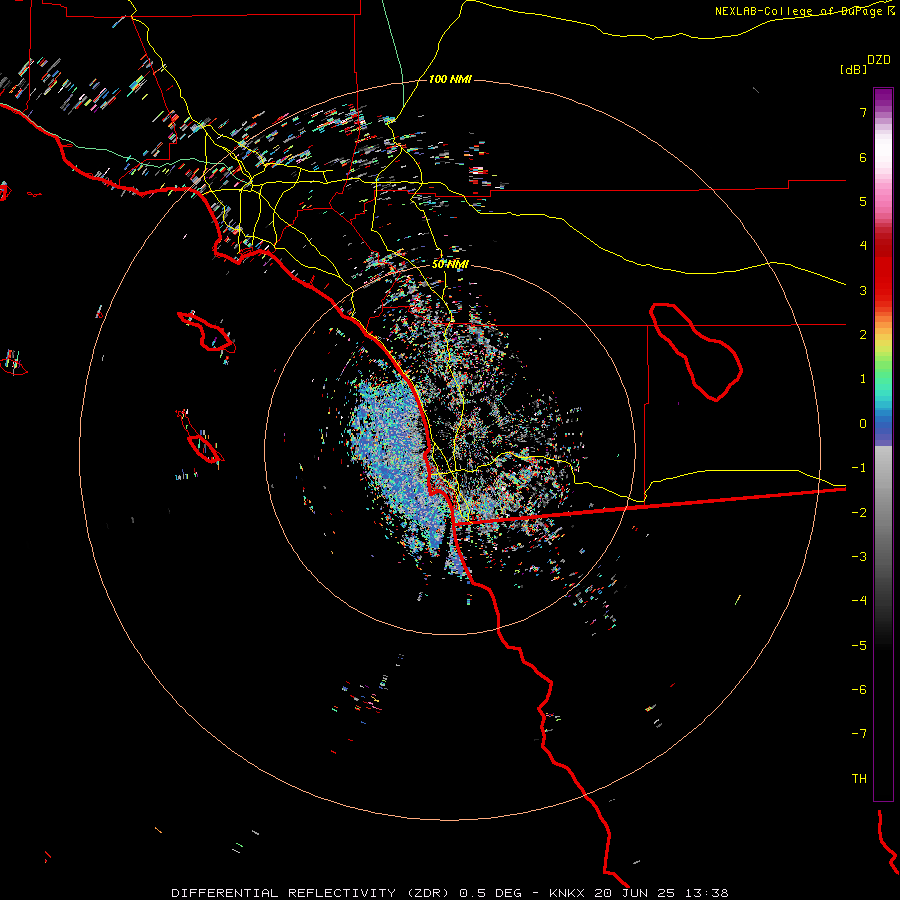The image size is (900, 900).
Task: Click the 50 NMI range ring label
Action: tap(450, 264)
